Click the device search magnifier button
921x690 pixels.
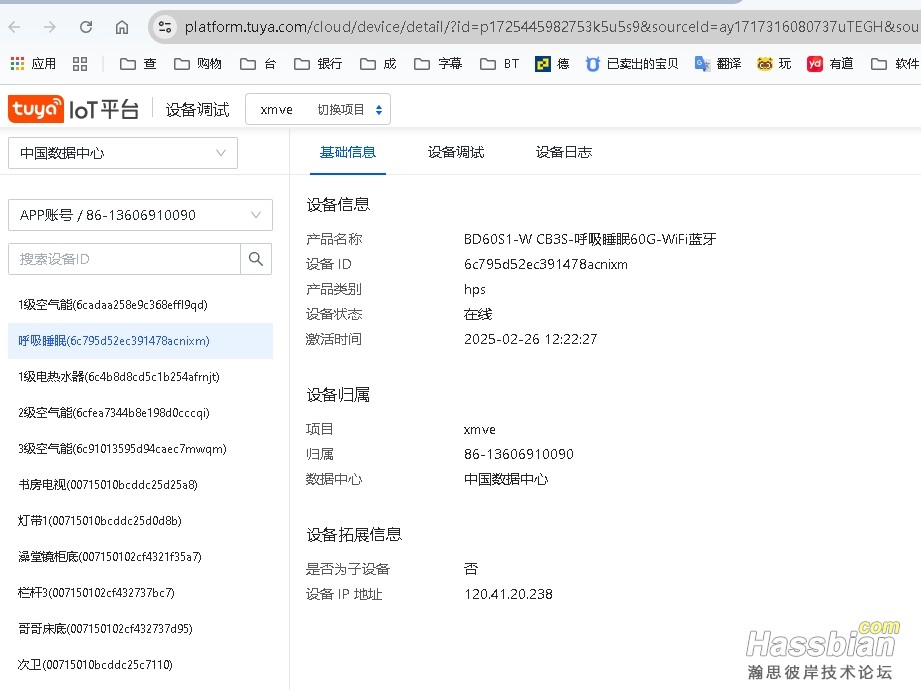[x=256, y=259]
